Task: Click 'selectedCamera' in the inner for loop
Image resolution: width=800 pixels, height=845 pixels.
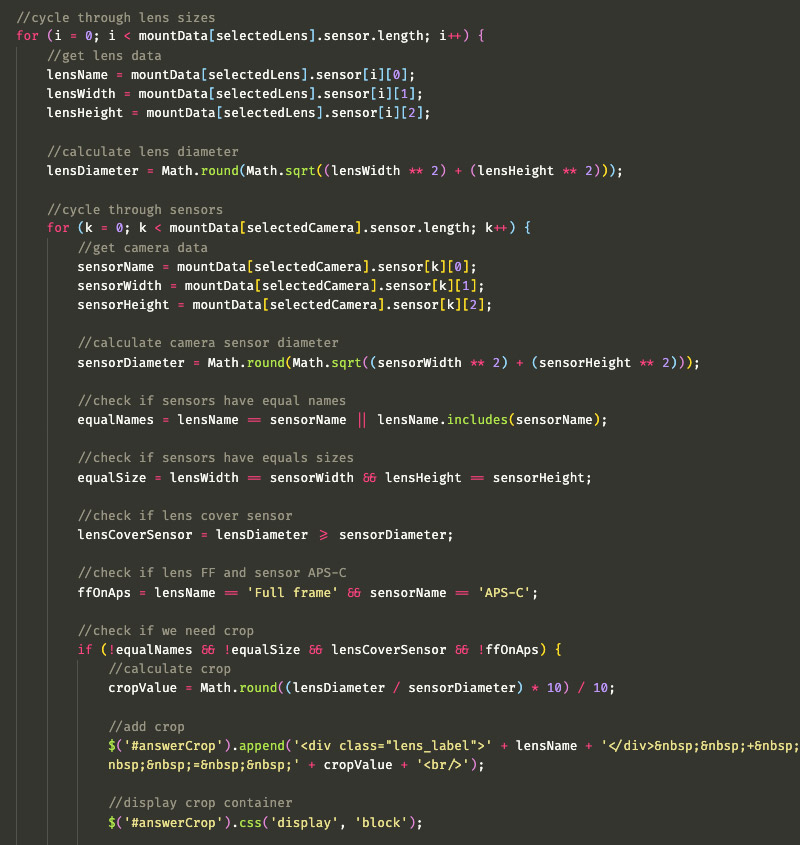Action: click(300, 228)
